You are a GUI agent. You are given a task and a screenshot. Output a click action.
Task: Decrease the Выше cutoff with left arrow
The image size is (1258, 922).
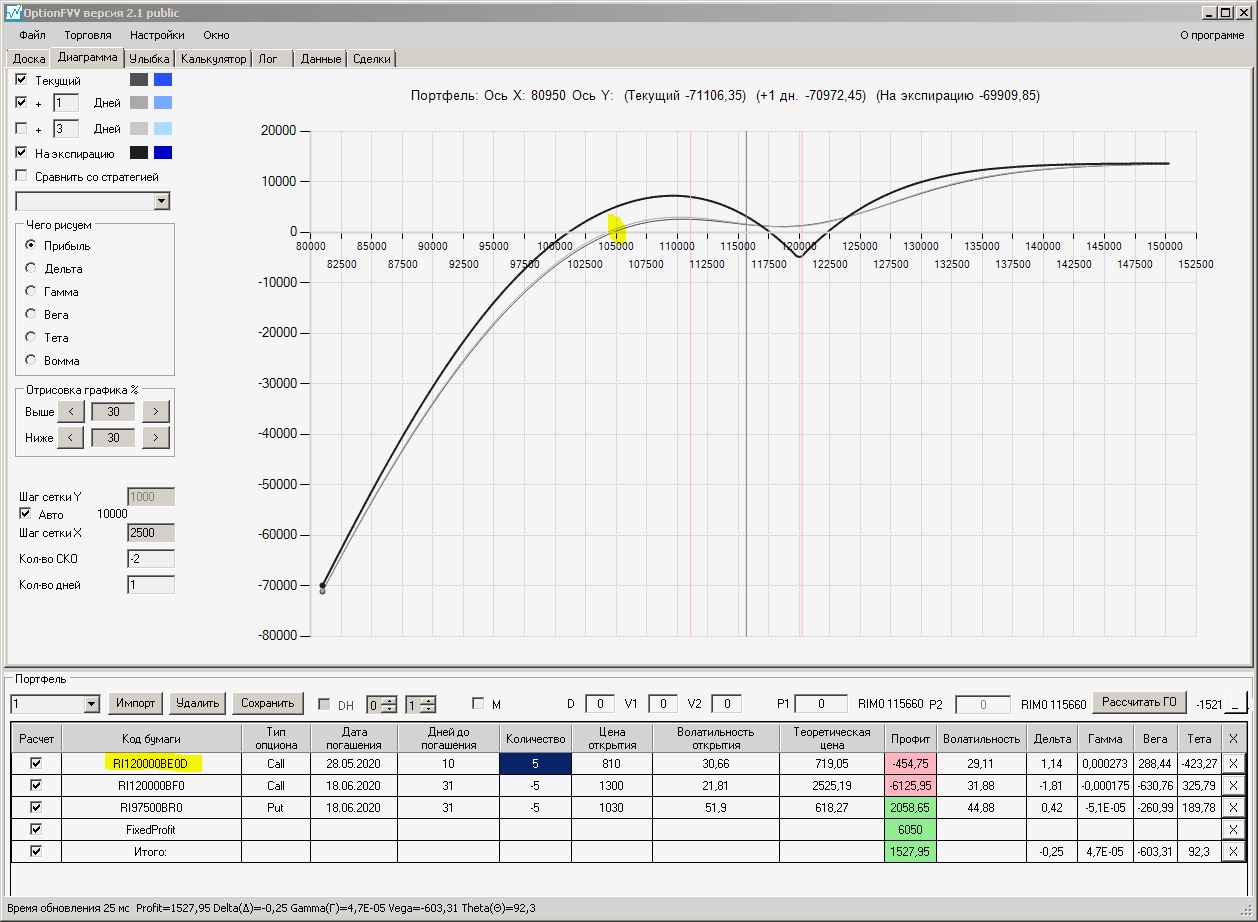70,411
